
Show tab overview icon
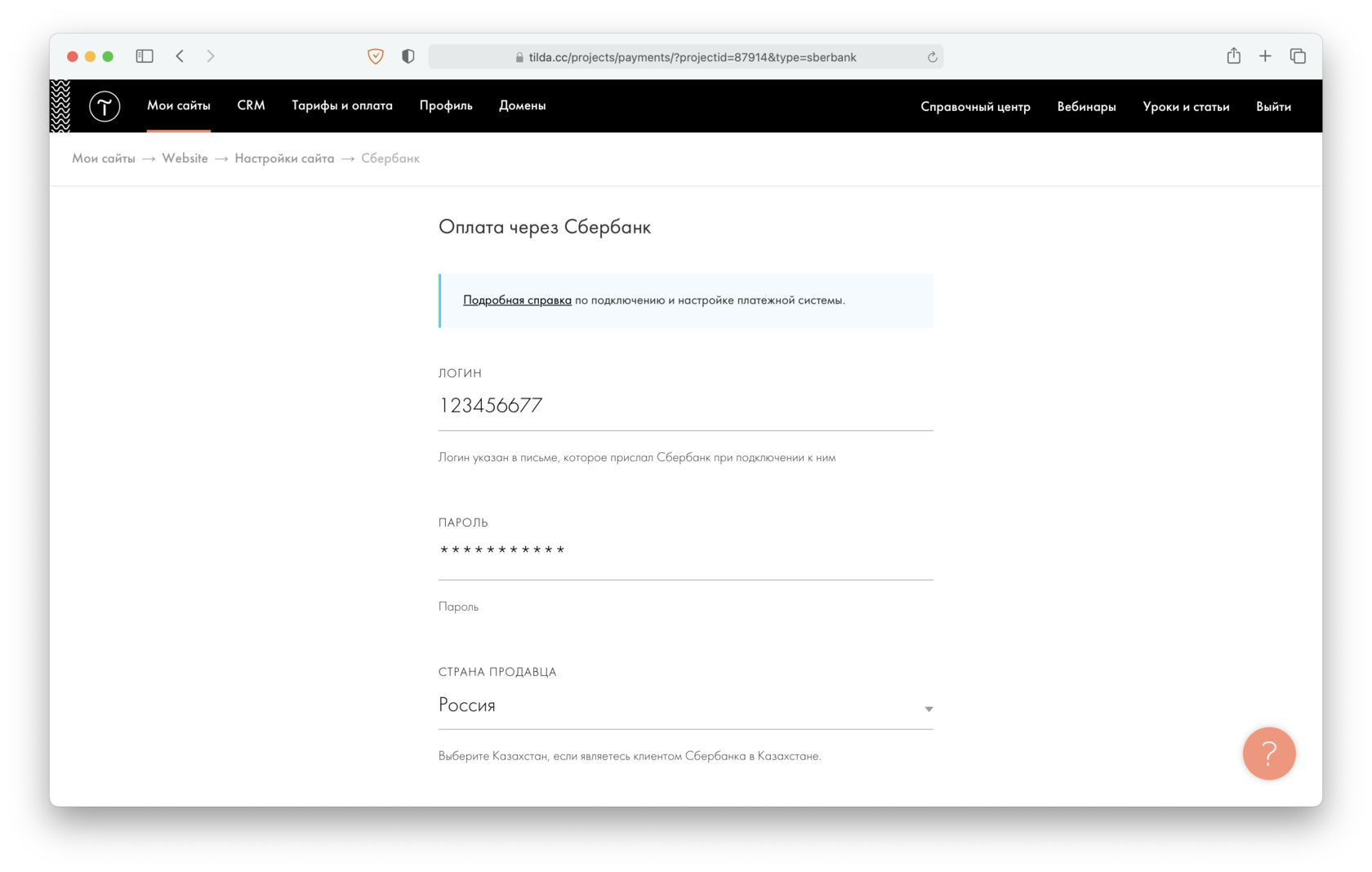coord(1298,56)
